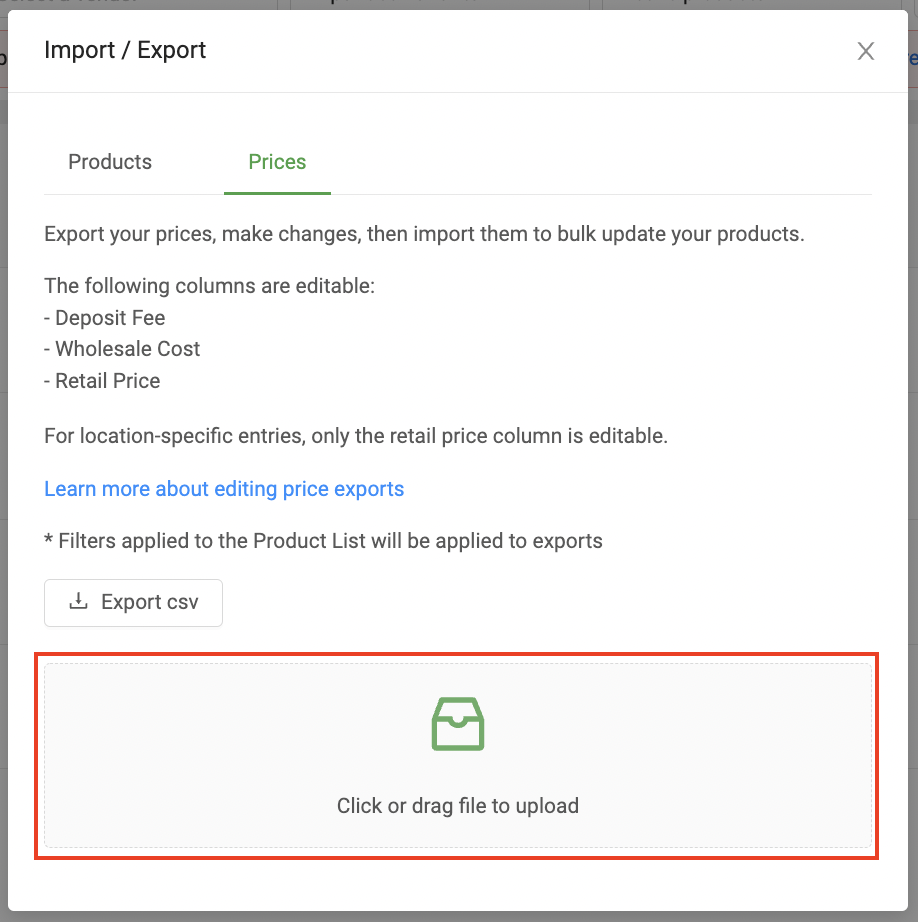Click the filters applied to exports note
This screenshot has width=918, height=922.
323,541
